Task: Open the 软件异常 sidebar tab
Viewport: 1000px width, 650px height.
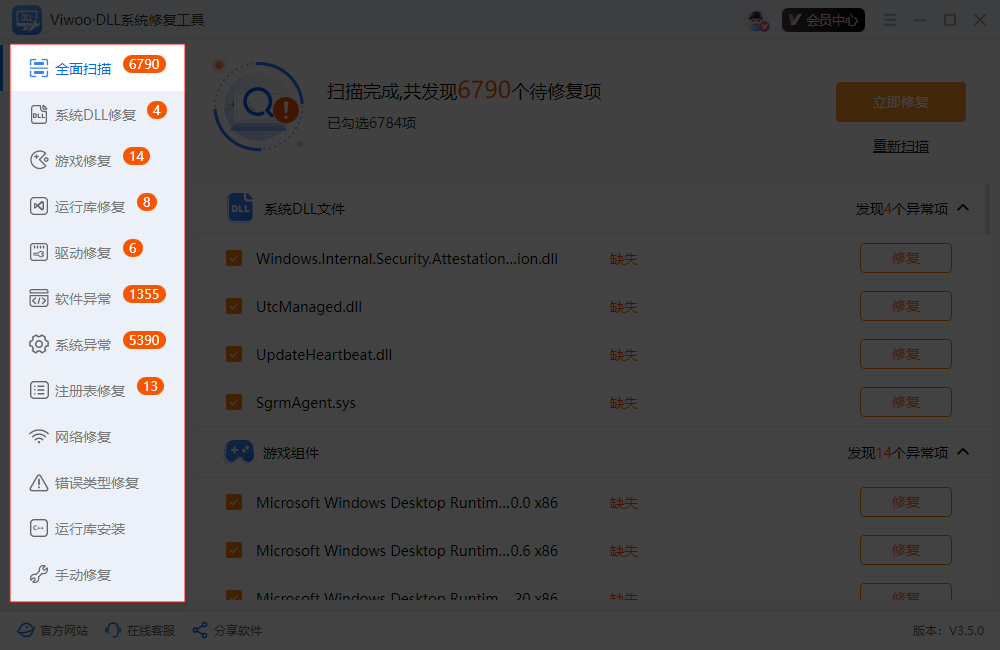Action: 83,299
